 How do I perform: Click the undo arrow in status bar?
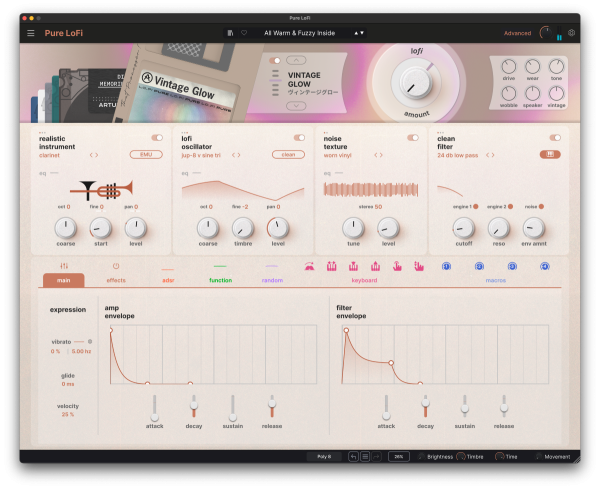coord(353,456)
